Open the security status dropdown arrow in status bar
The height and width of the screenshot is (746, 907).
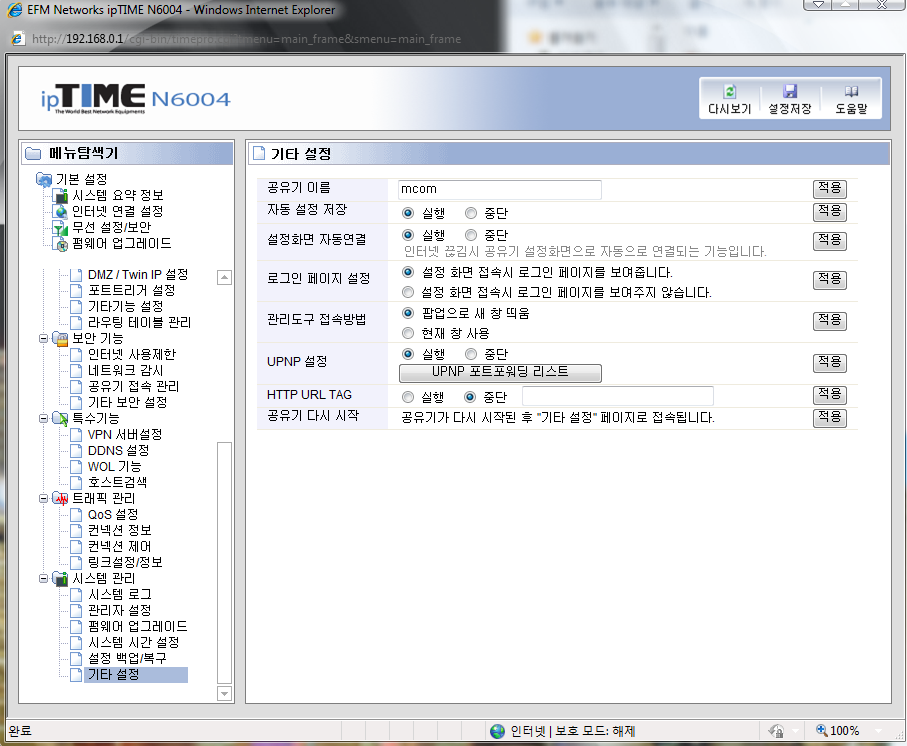click(x=795, y=731)
